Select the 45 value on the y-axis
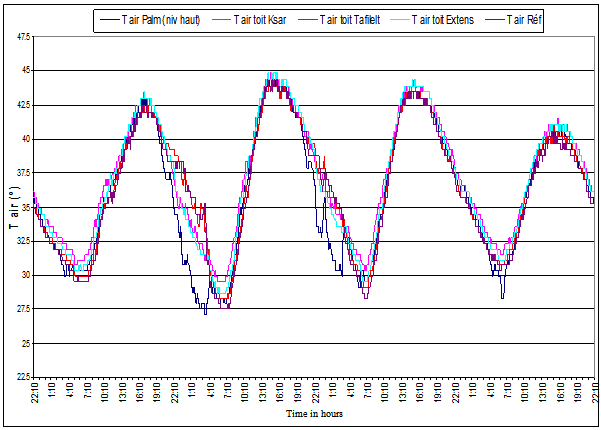The width and height of the screenshot is (601, 430). (x=26, y=71)
